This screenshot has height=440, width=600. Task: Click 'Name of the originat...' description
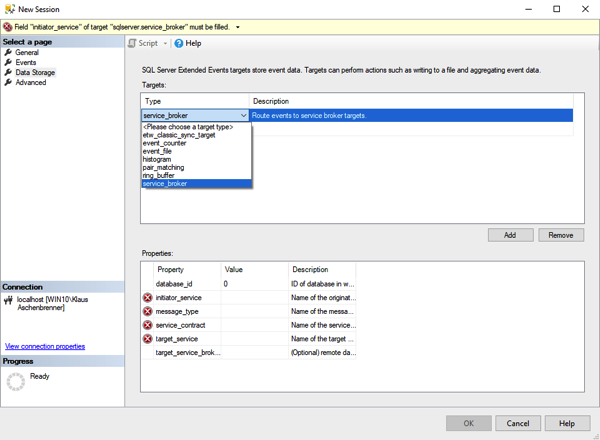pos(323,298)
